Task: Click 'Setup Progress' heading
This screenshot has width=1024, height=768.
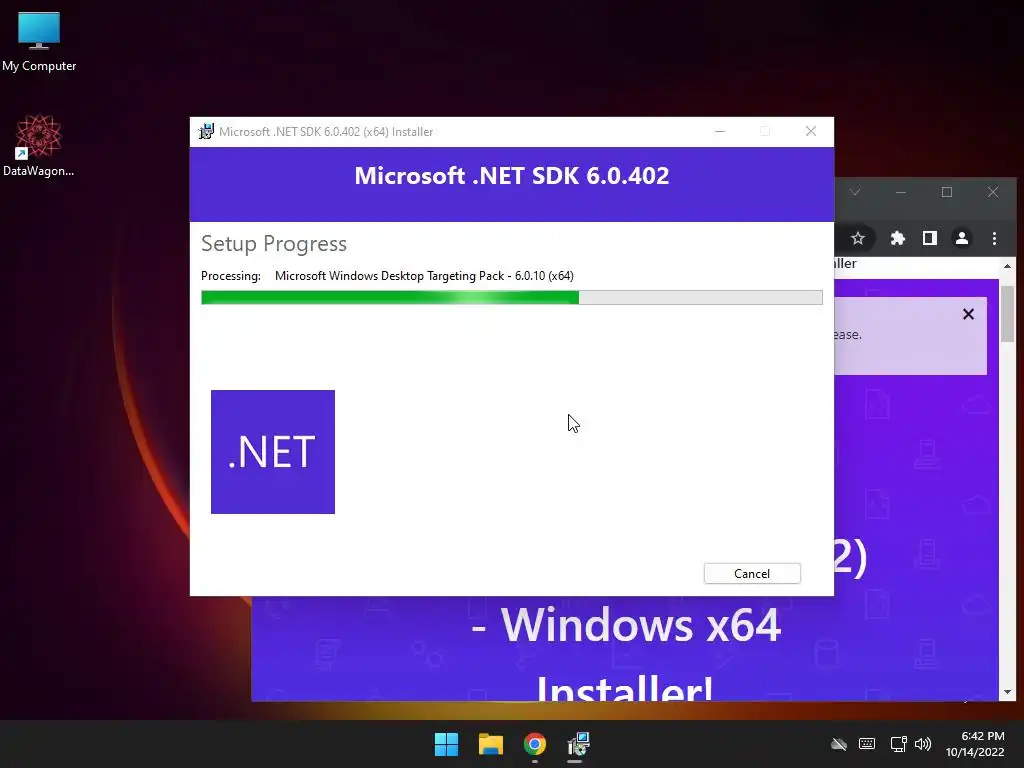Action: coord(274,244)
